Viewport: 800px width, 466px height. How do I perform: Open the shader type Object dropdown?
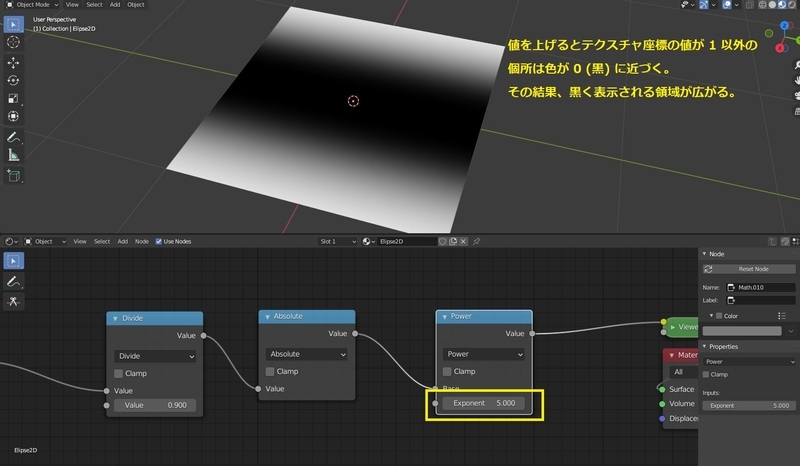tap(45, 241)
